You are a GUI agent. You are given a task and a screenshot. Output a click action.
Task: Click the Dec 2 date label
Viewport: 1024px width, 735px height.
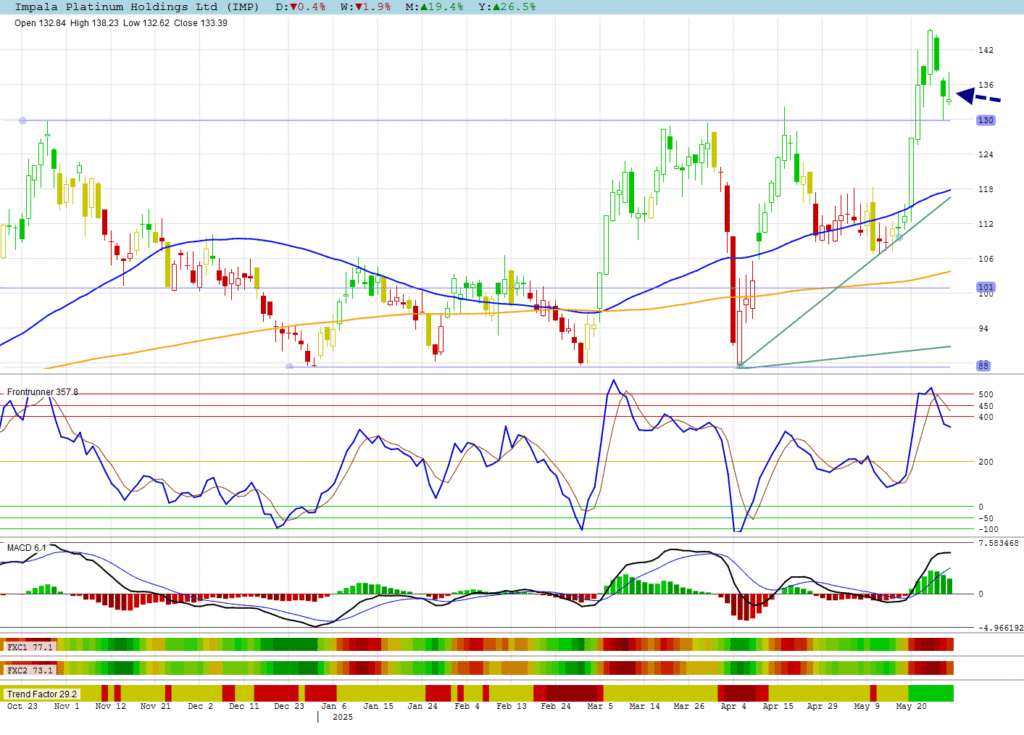(x=200, y=706)
